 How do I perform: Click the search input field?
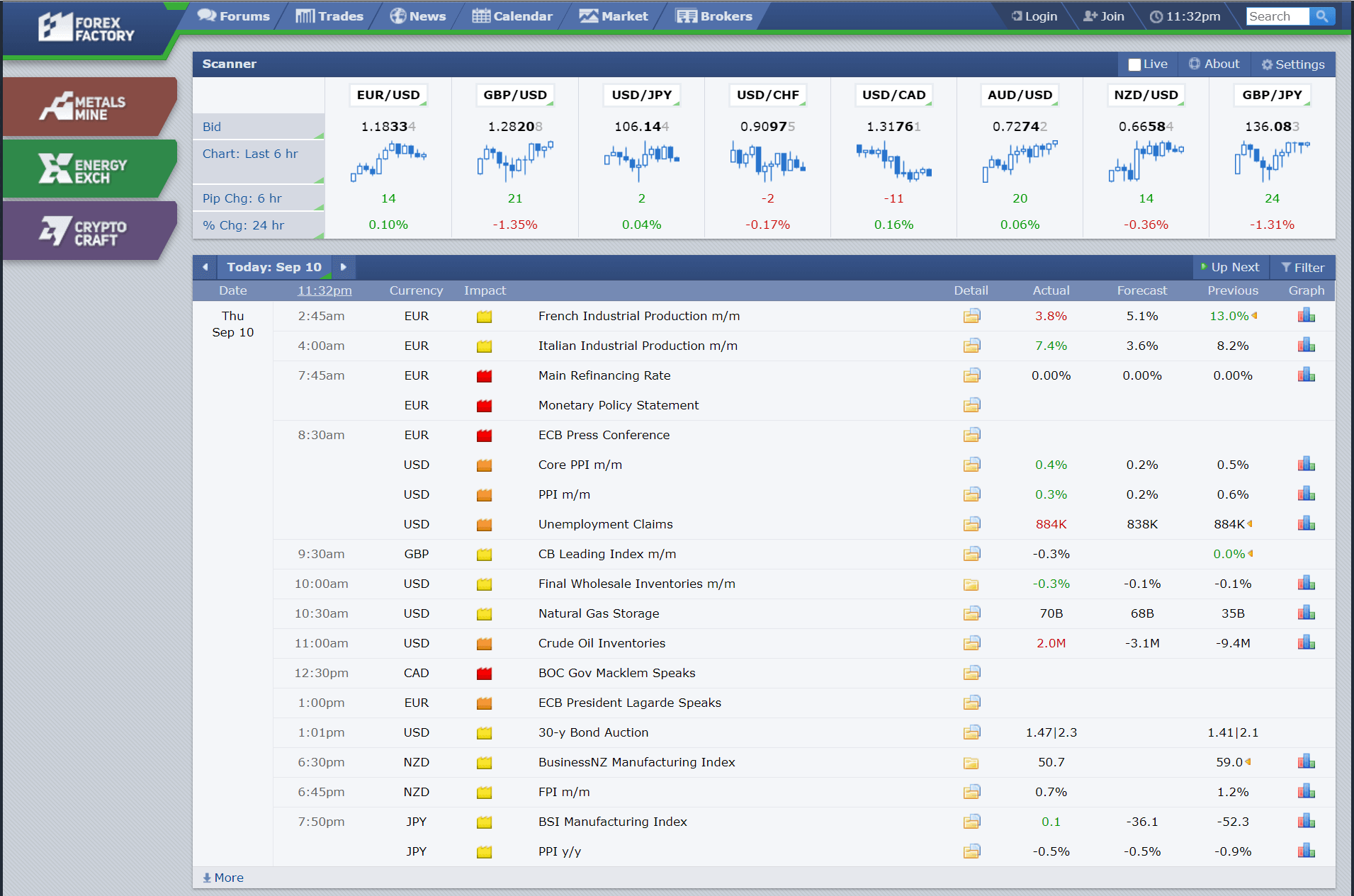1277,16
